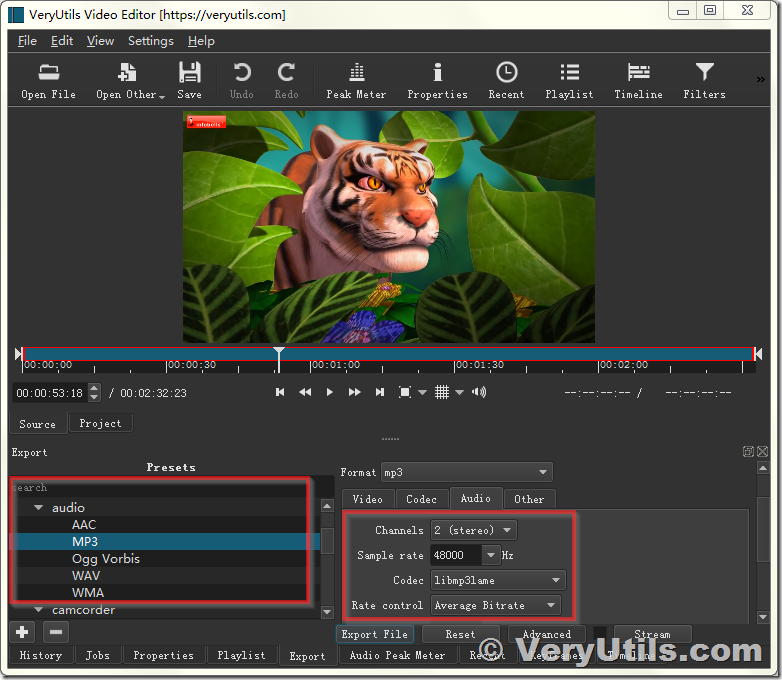Image resolution: width=782 pixels, height=680 pixels.
Task: Show the Recent files panel icon
Action: (506, 81)
